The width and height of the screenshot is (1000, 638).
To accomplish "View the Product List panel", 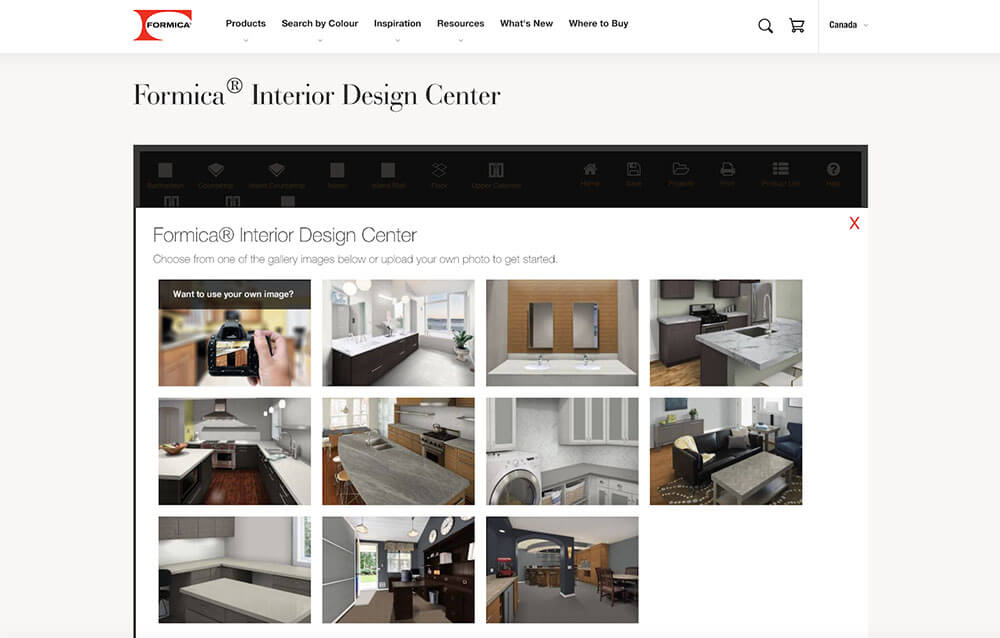I will [x=781, y=172].
